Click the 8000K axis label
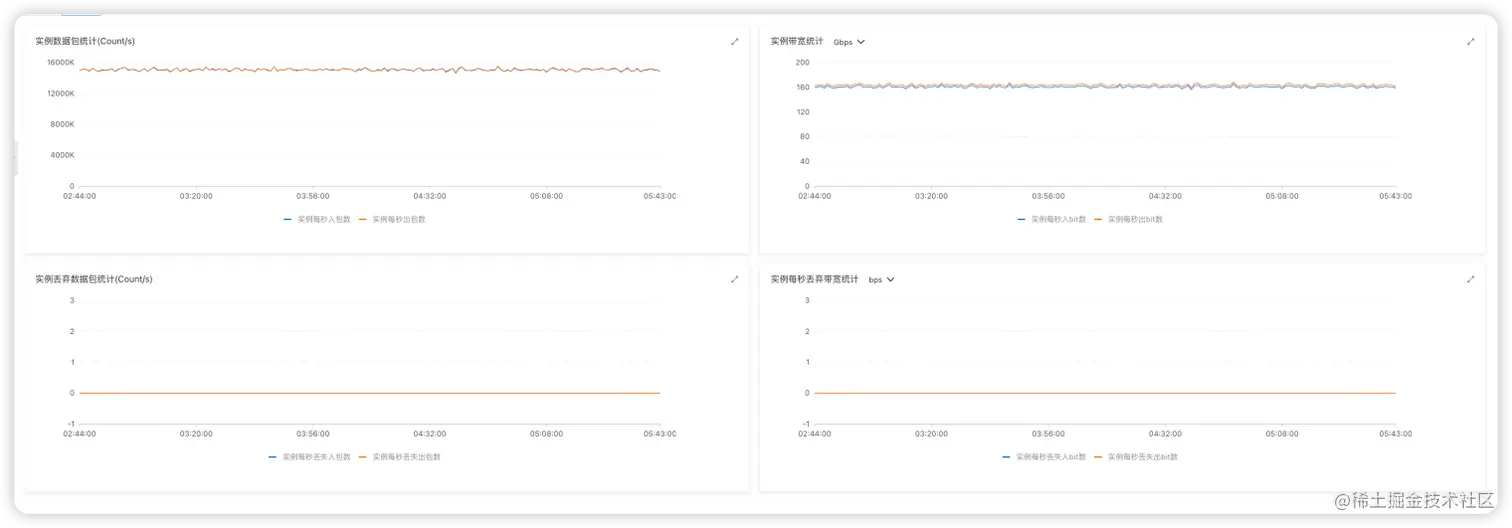 tap(63, 124)
